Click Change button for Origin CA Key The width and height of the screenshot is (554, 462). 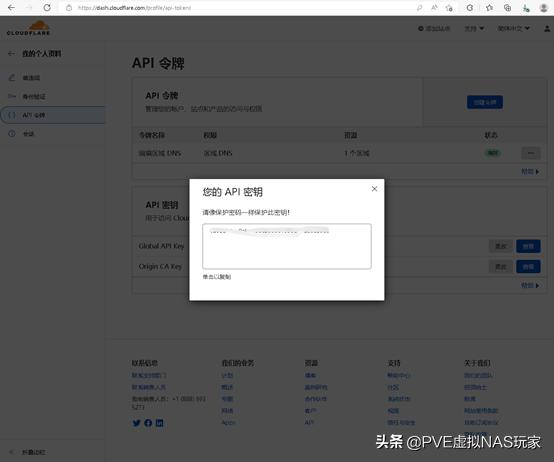click(x=500, y=267)
